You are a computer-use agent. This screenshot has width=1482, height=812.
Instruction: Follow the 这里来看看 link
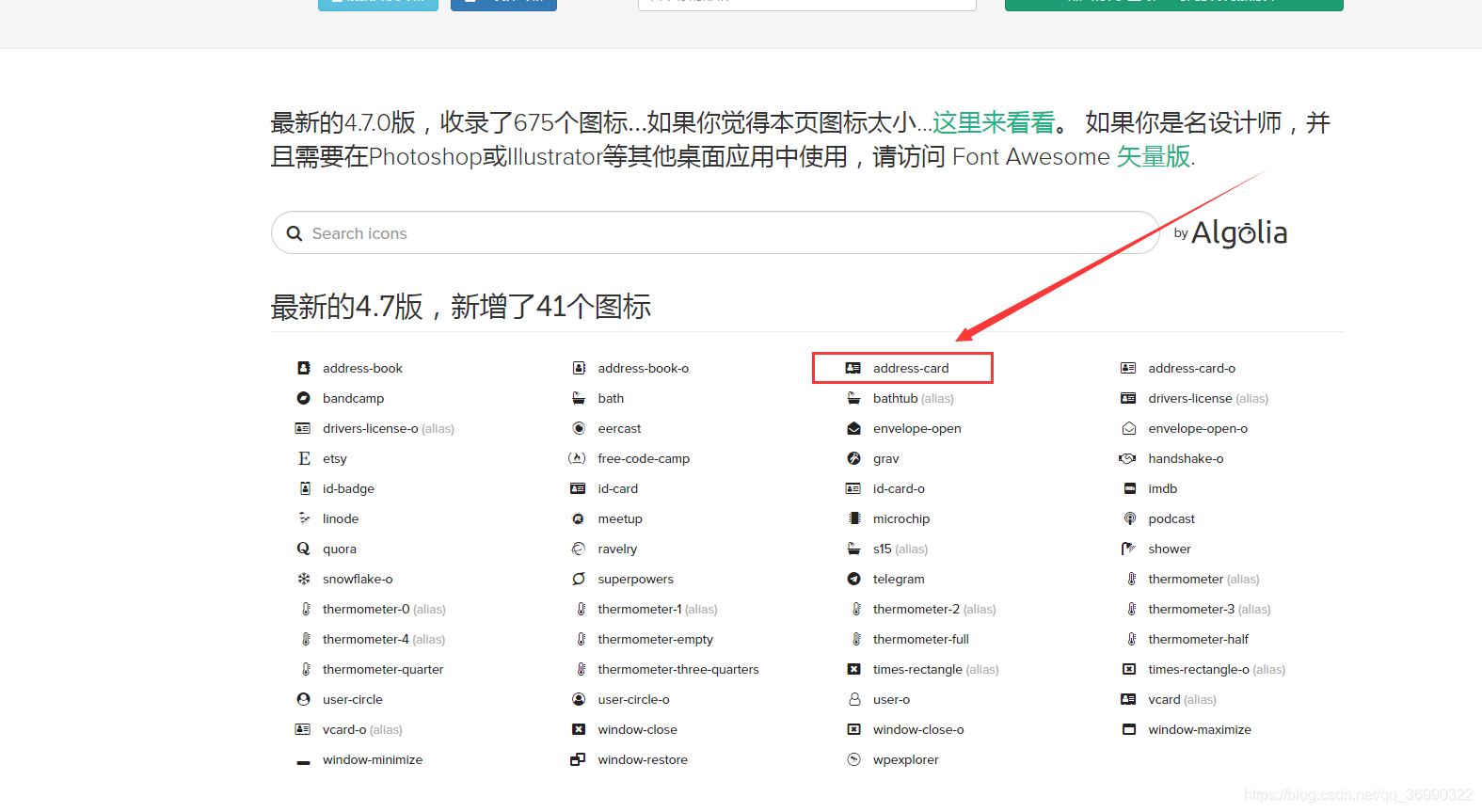point(994,122)
